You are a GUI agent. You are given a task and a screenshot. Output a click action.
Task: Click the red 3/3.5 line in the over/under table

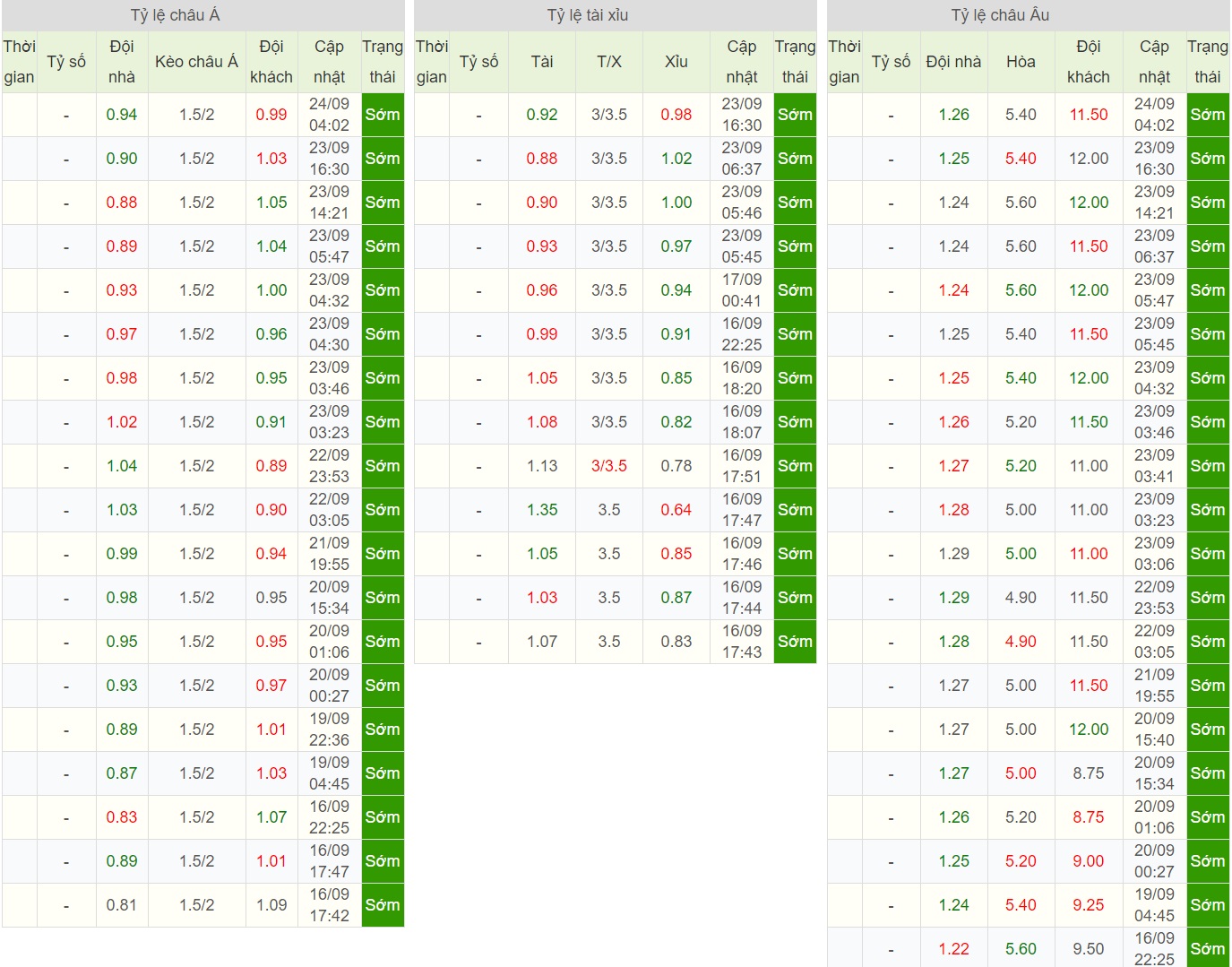(609, 466)
